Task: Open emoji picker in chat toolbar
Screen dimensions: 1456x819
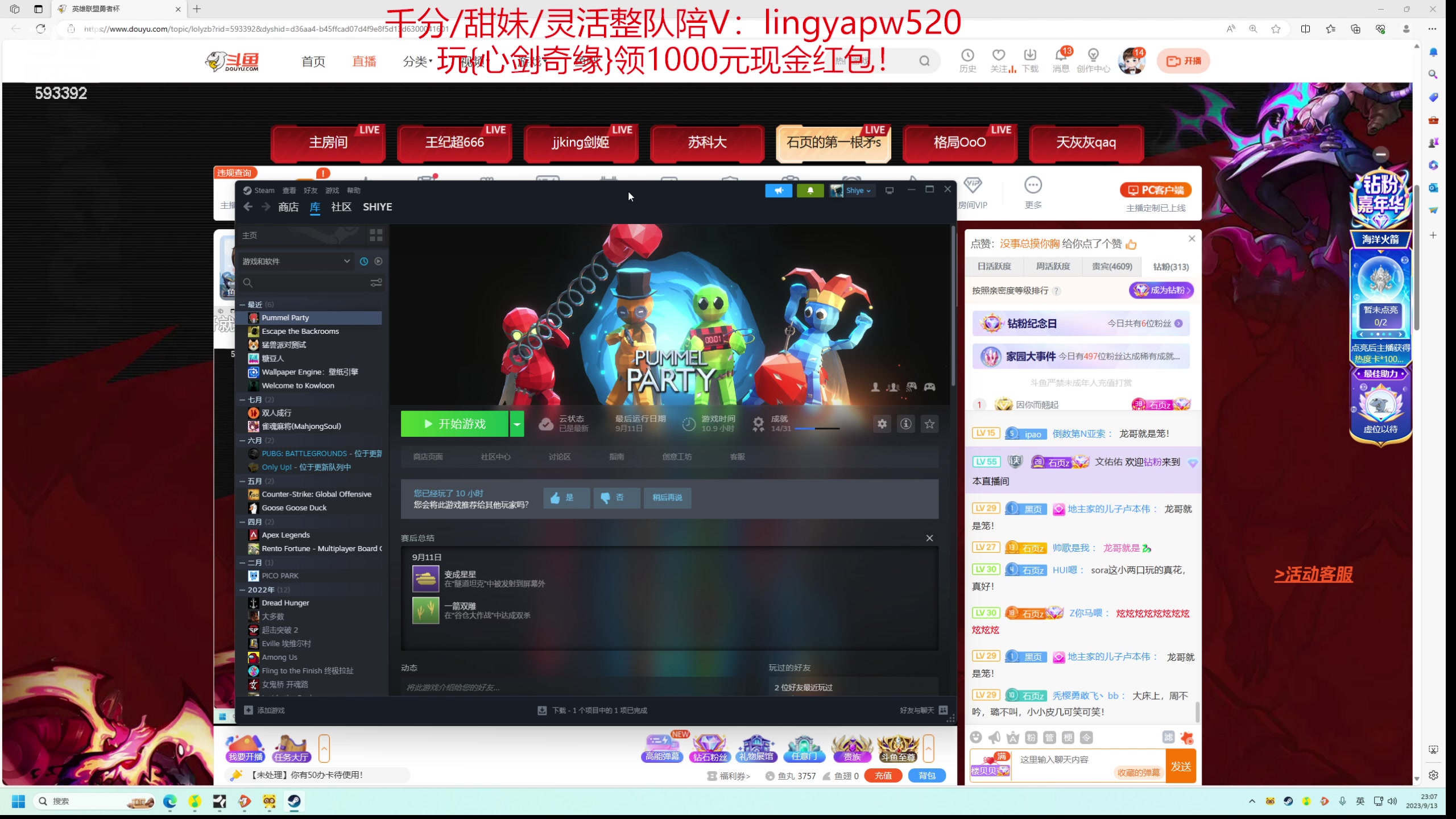Action: (x=976, y=738)
